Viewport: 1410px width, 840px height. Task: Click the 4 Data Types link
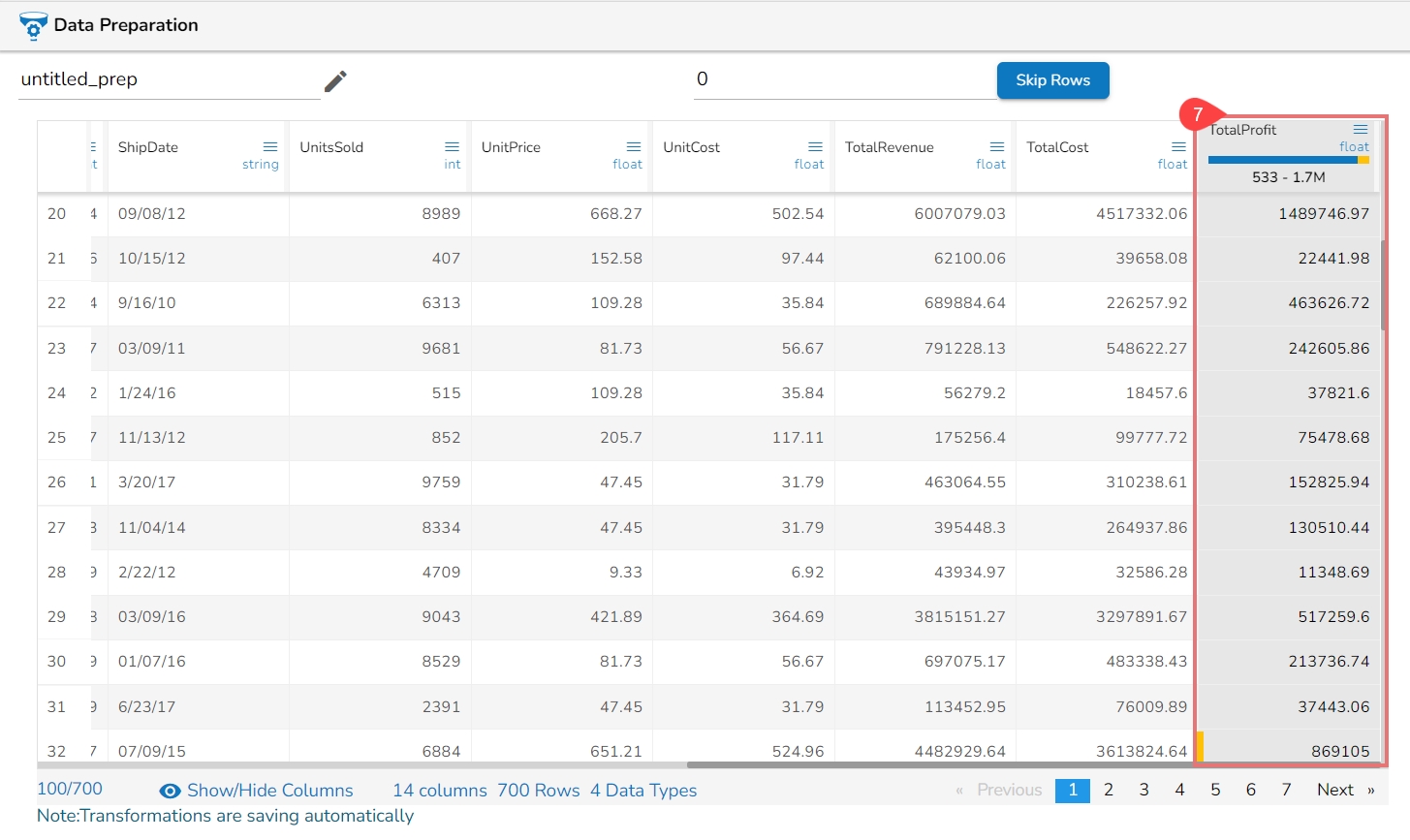[x=643, y=791]
